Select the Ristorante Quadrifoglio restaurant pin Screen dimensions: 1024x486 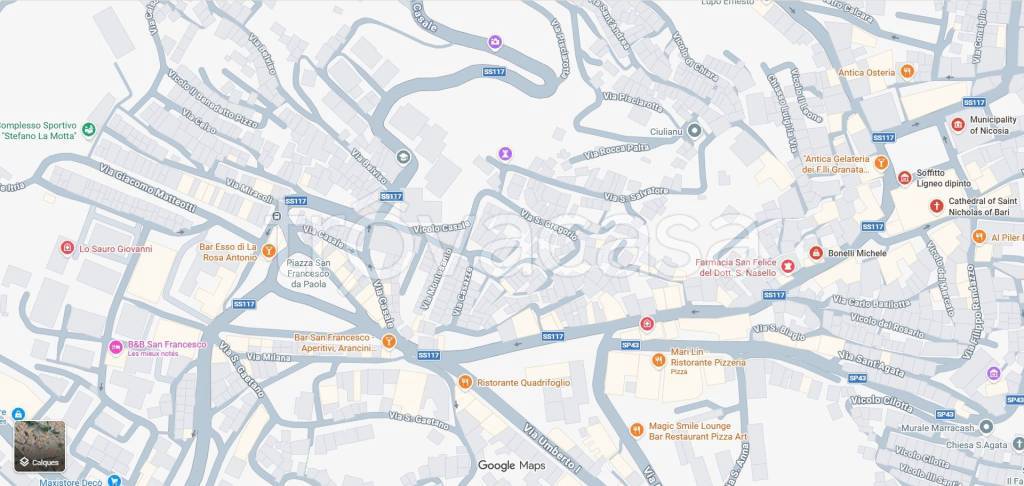pyautogui.click(x=465, y=382)
